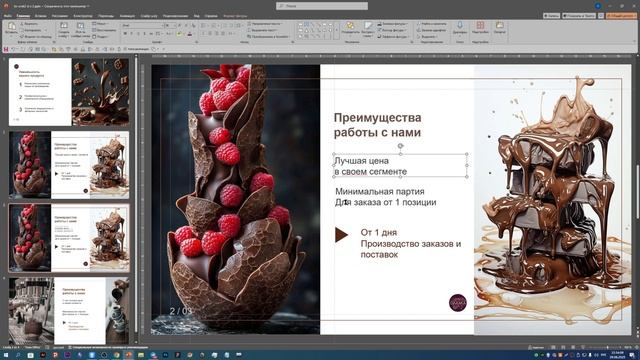Toggle Strikethrough formatting

click(151, 33)
